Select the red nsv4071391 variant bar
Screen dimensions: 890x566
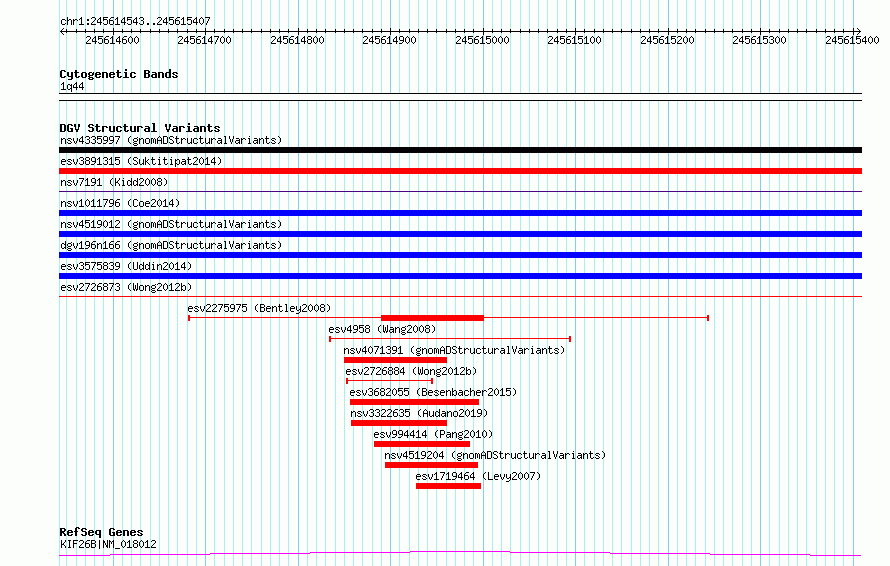pos(395,360)
